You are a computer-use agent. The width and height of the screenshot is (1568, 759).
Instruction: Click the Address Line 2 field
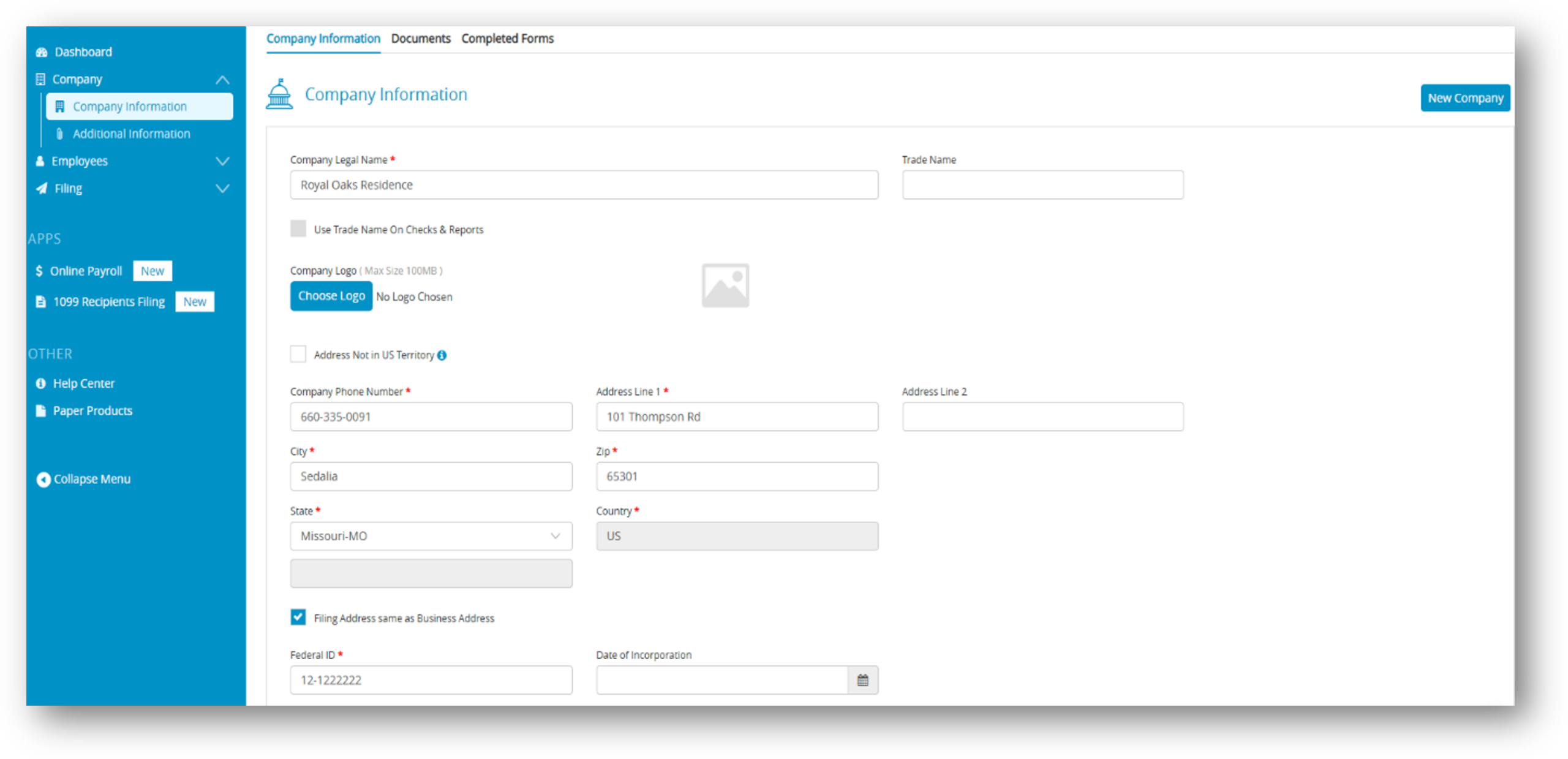1042,417
